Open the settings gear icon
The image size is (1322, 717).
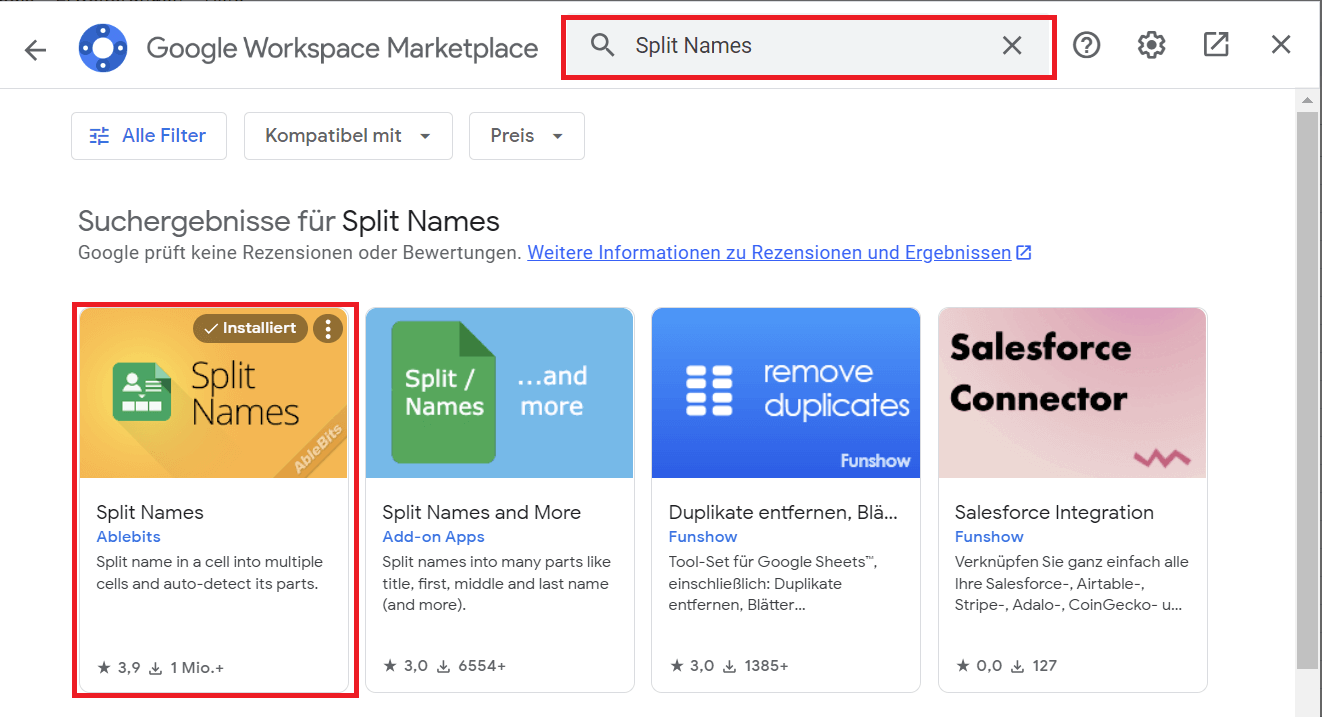1151,45
